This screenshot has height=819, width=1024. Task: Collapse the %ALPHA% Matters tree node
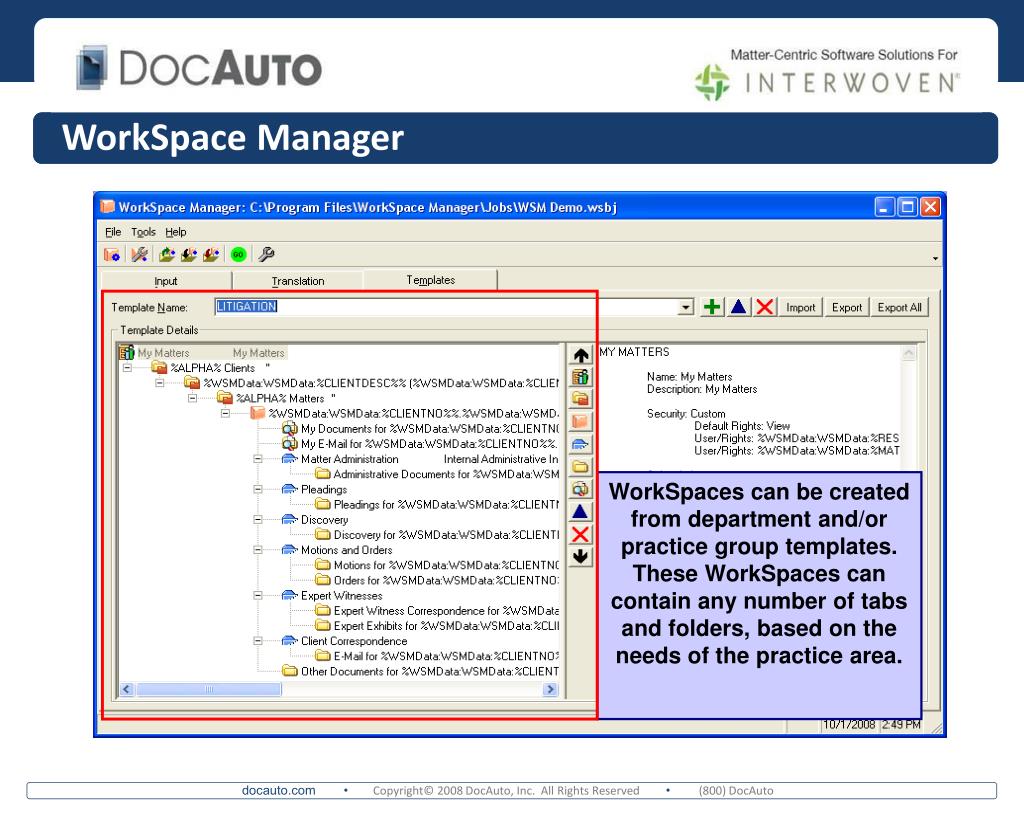coord(193,398)
